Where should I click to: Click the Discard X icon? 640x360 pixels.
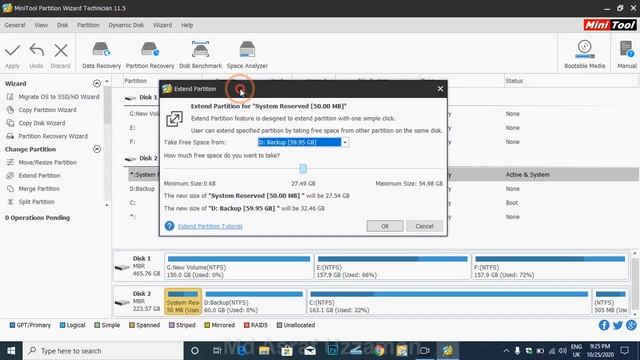coord(60,51)
